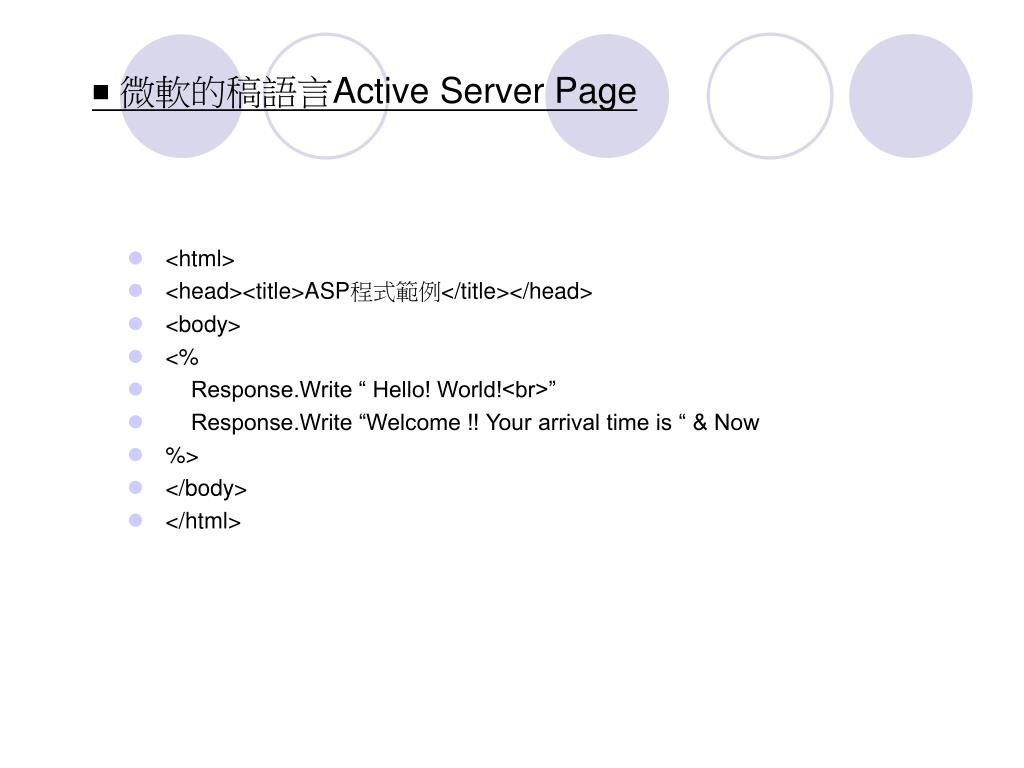This screenshot has width=1024, height=768.
Task: Click the "</body>" closing tag line
Action: point(206,488)
